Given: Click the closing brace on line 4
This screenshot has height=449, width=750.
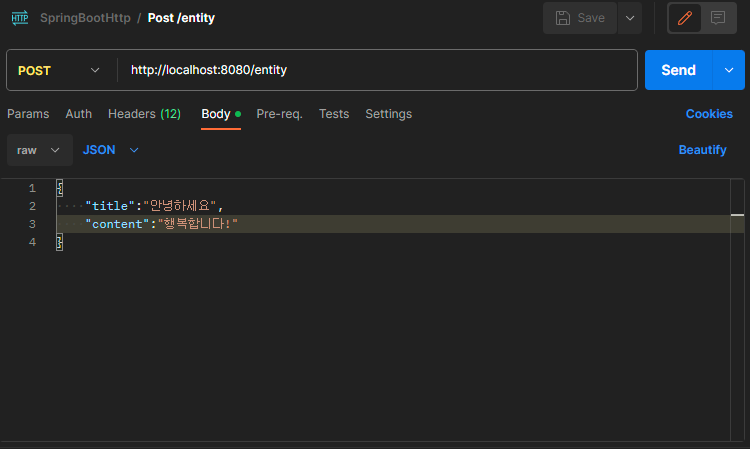Looking at the screenshot, I should click(x=59, y=242).
